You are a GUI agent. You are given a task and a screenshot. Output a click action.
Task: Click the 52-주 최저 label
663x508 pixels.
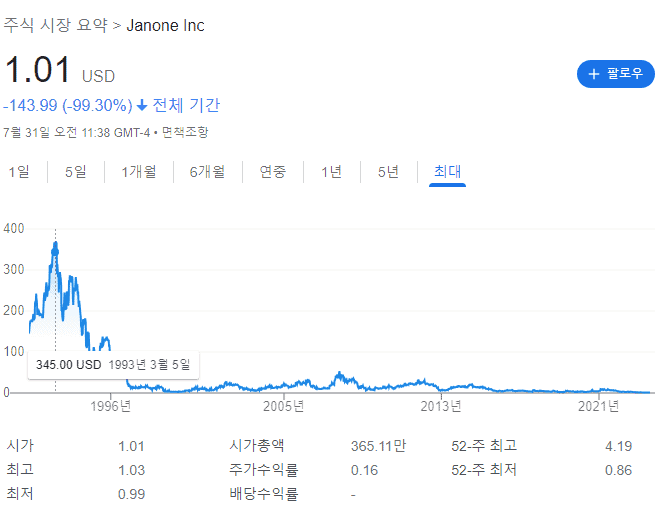click(484, 470)
